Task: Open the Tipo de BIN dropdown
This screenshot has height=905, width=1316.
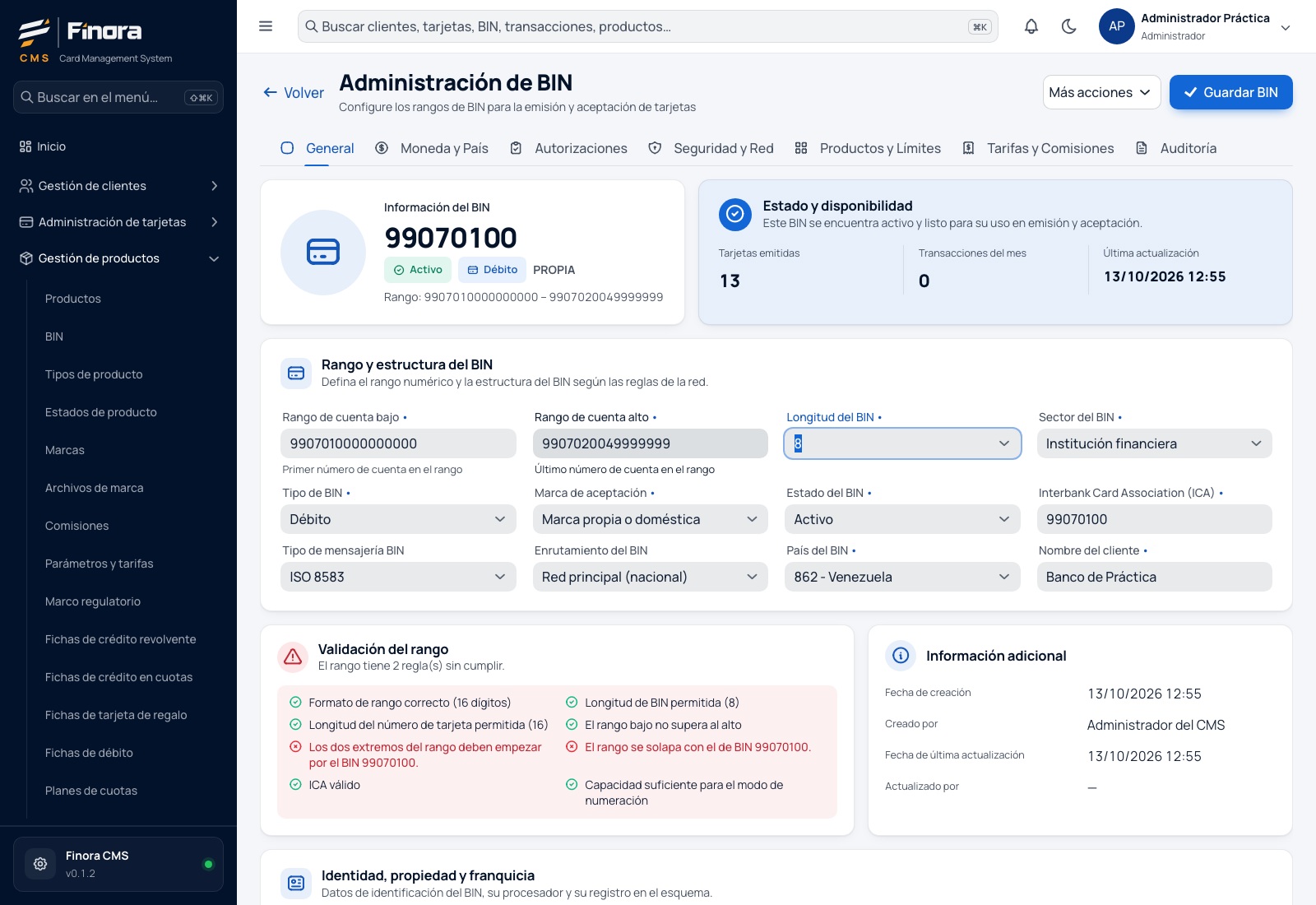Action: (x=398, y=519)
